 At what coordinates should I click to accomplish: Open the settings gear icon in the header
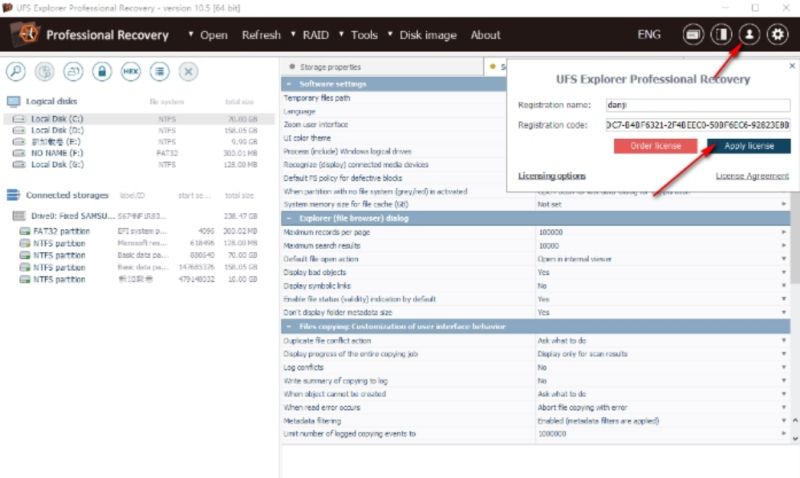pos(777,35)
